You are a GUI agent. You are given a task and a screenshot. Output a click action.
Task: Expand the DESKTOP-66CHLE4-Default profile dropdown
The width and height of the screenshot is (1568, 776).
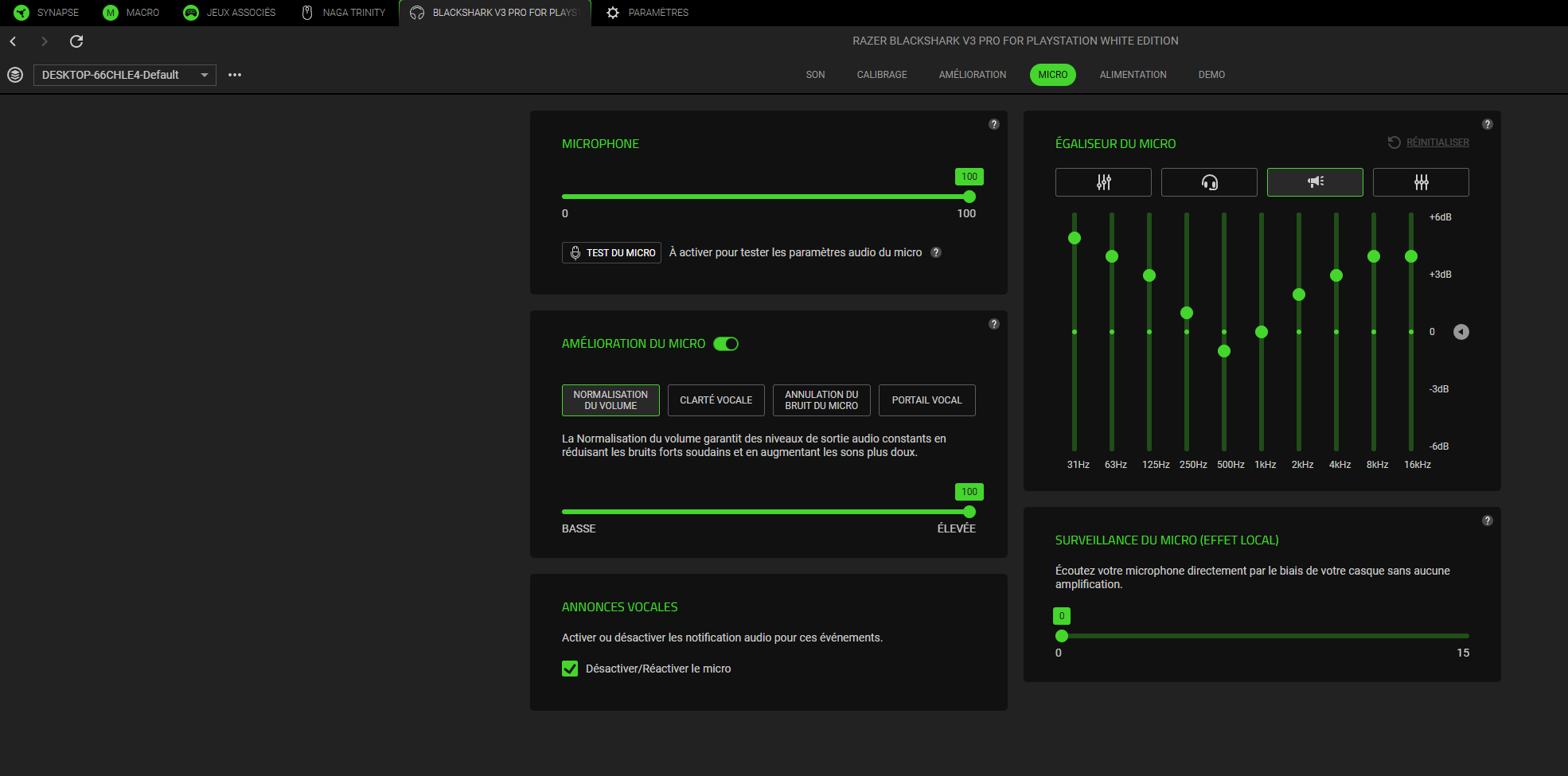(x=125, y=75)
